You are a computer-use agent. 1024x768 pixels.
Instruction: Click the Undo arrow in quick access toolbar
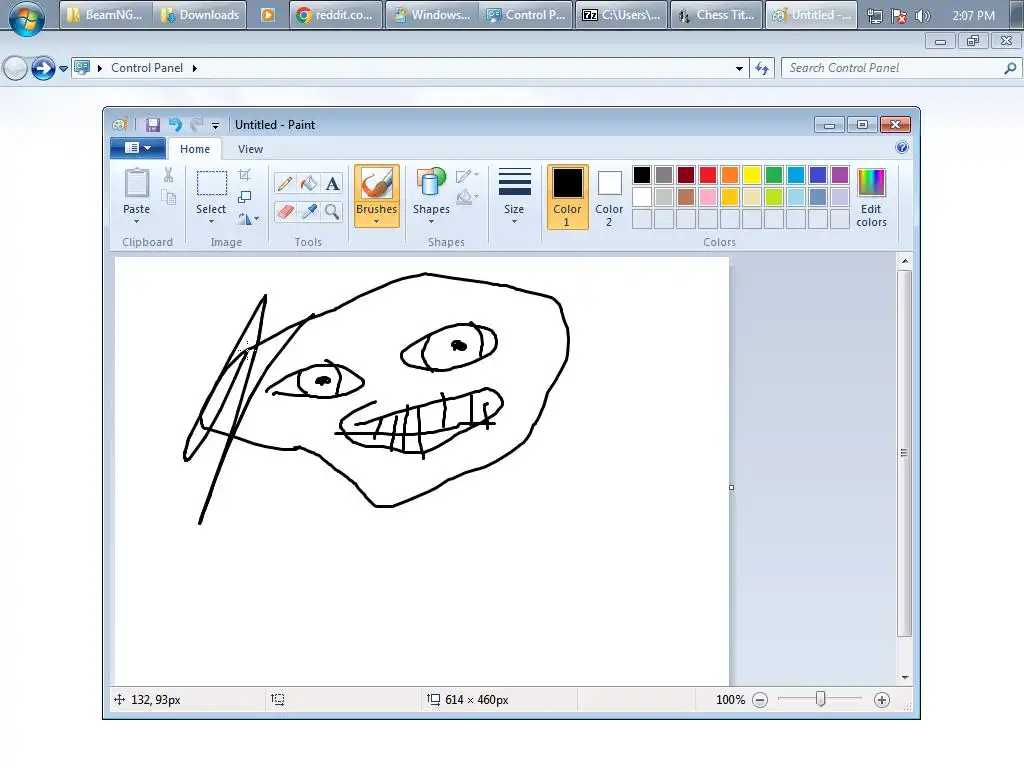[x=174, y=125]
